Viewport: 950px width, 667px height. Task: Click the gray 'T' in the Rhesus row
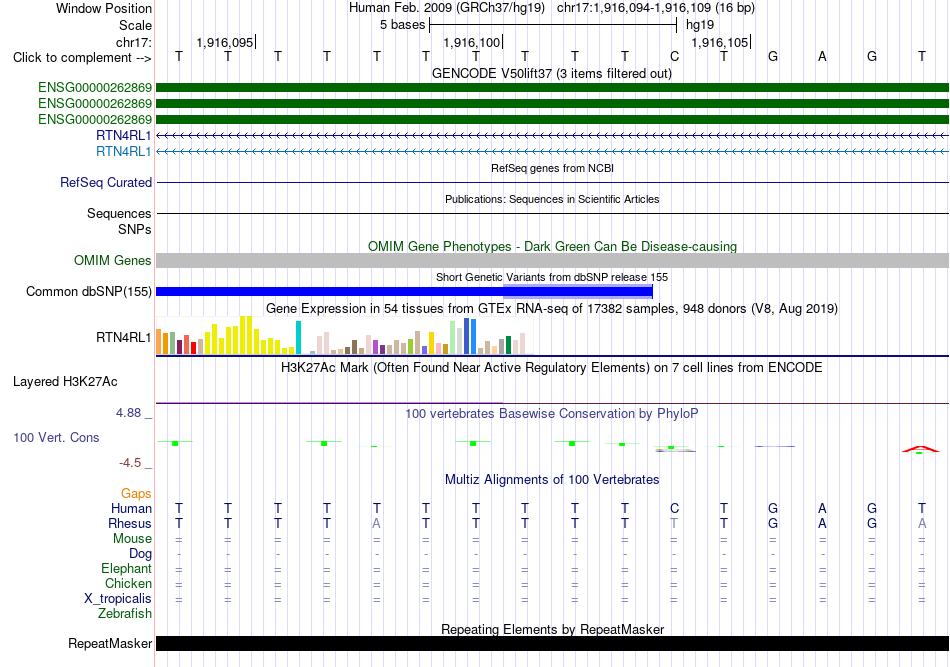point(674,523)
